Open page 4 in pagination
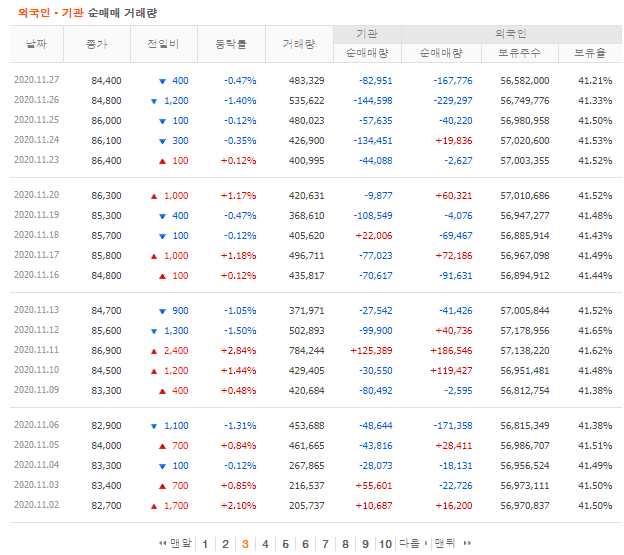Viewport: 624px width, 555px height. pyautogui.click(x=265, y=544)
